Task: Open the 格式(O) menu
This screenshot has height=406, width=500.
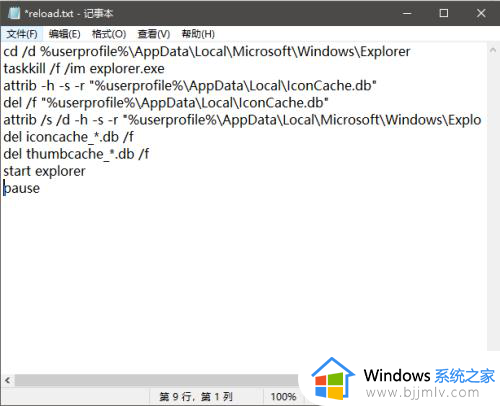Action: point(109,34)
